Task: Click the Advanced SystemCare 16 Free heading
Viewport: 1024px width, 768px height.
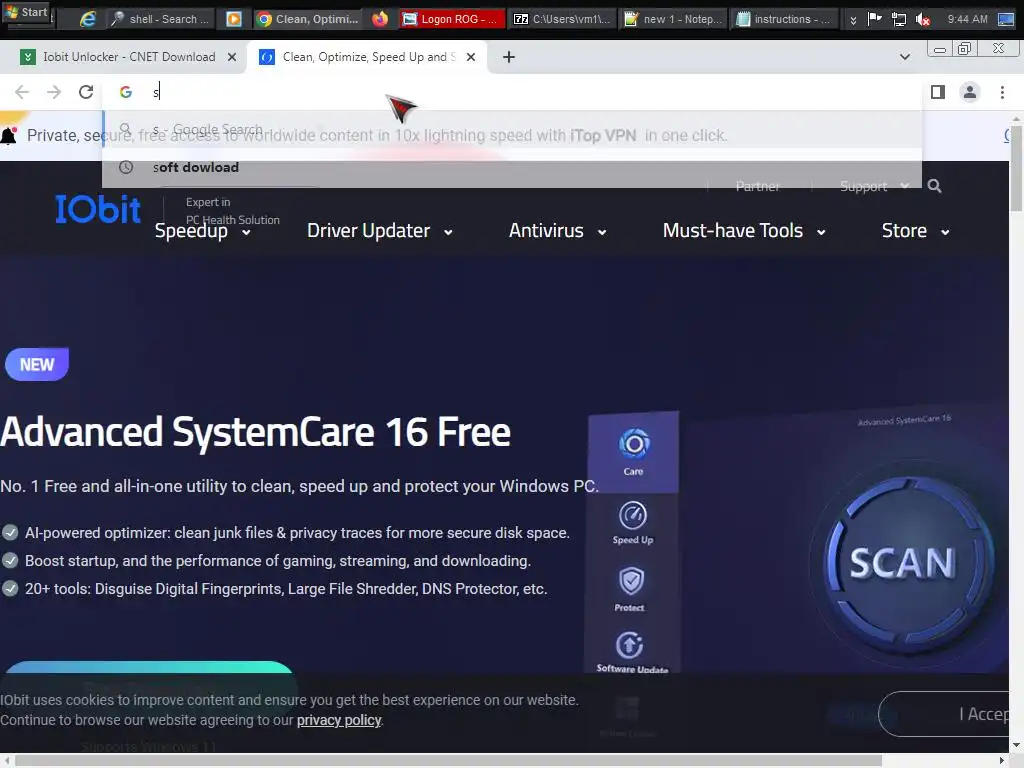Action: tap(255, 432)
